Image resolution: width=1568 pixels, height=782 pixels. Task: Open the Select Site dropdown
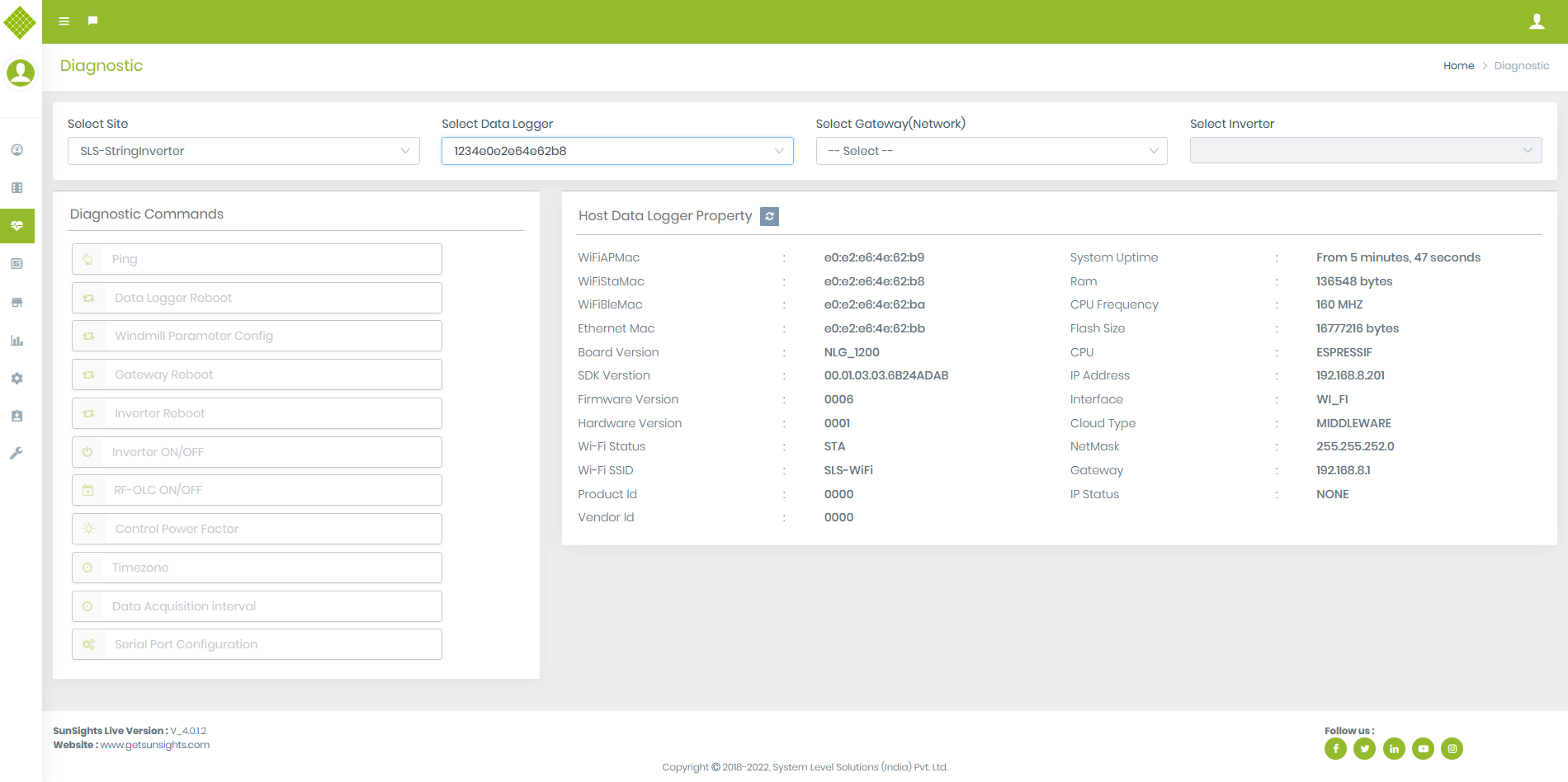pos(243,151)
